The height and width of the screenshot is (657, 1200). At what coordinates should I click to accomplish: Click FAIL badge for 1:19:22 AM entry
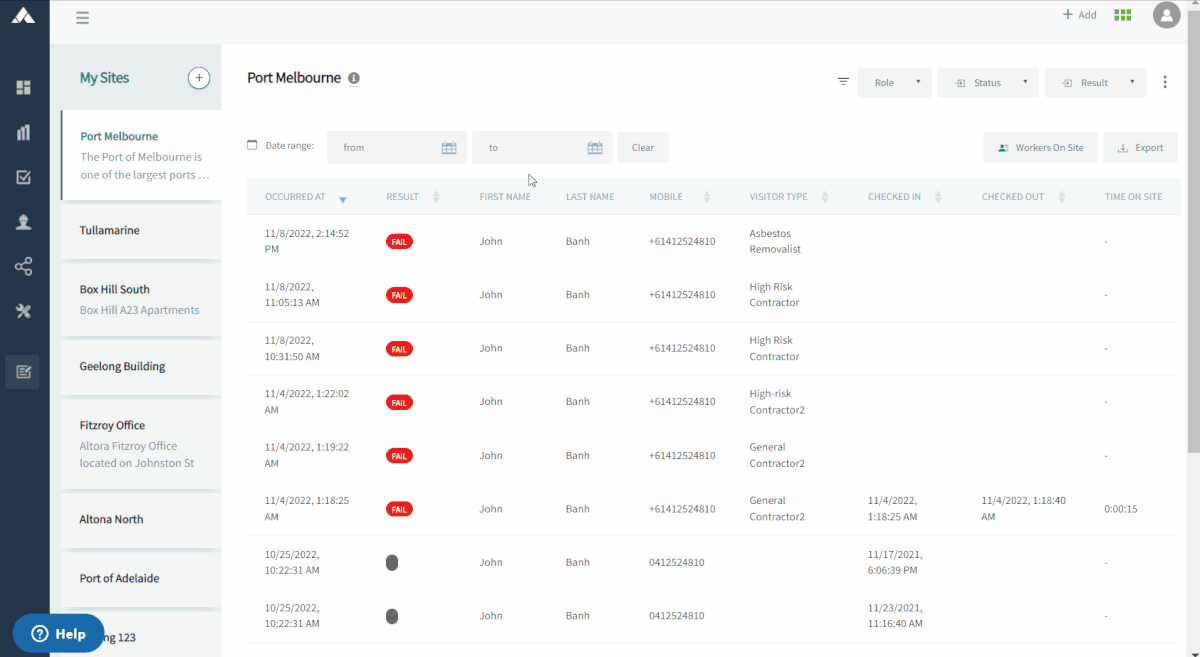tap(399, 456)
